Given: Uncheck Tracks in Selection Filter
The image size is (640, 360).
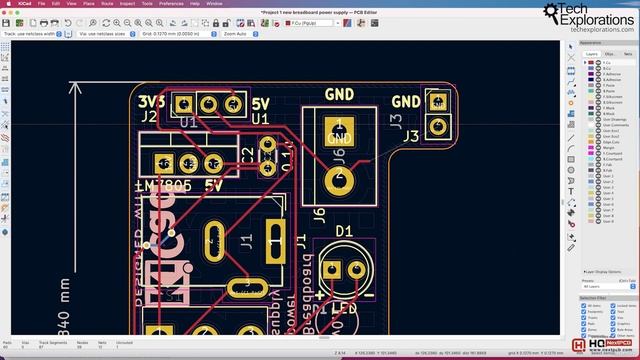Looking at the screenshot, I should [583, 318].
